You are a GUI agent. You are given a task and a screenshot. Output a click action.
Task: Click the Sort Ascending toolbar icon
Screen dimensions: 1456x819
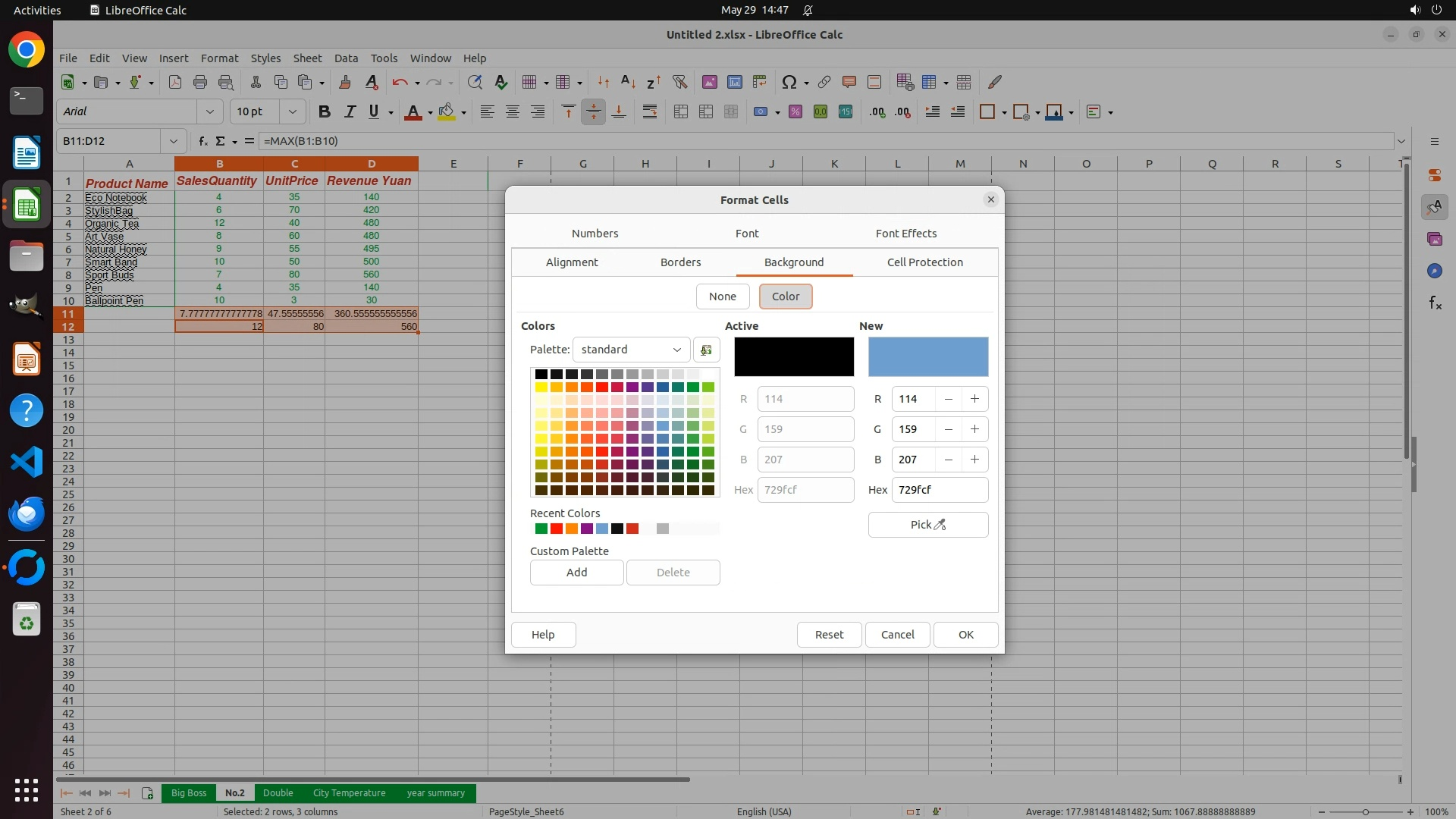click(x=628, y=82)
